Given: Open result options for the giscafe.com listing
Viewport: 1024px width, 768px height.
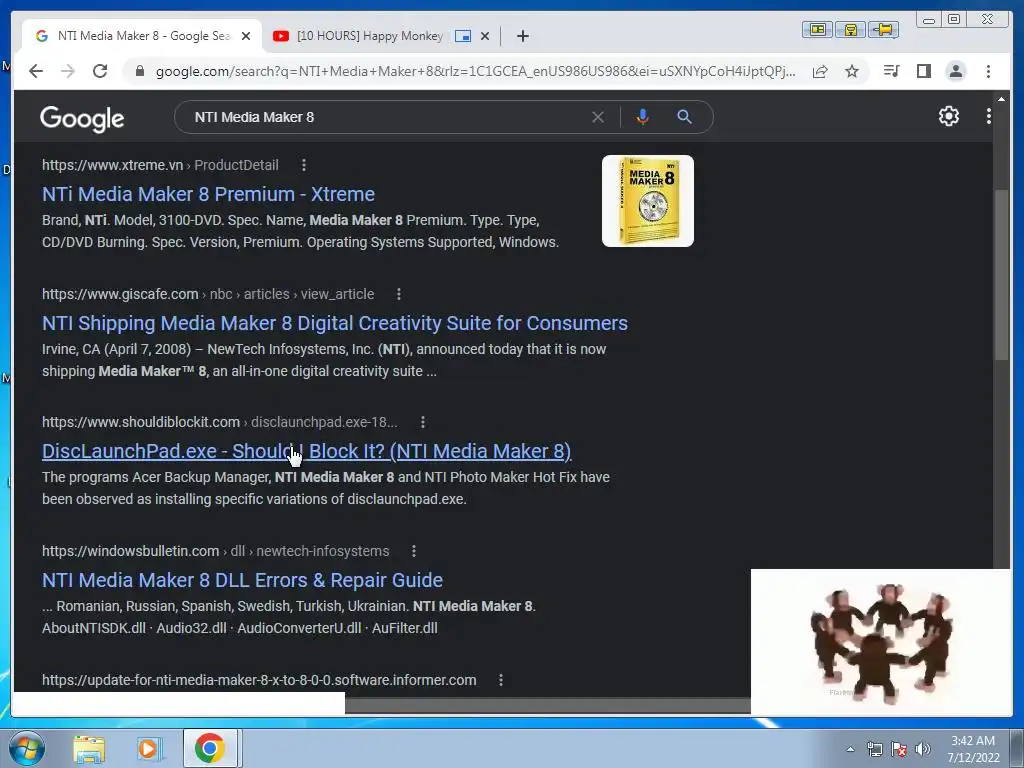Looking at the screenshot, I should (x=398, y=294).
